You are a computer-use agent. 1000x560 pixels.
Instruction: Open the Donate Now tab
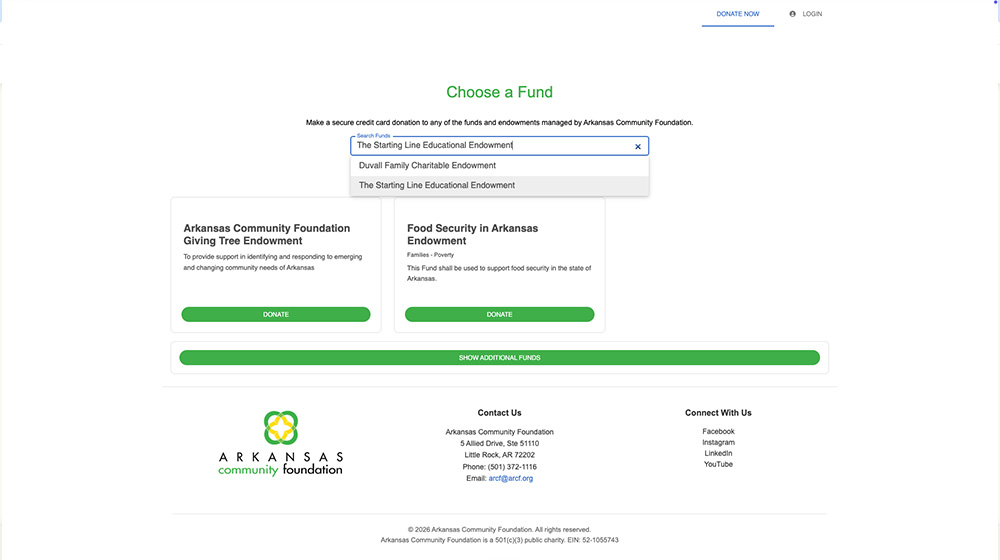click(738, 14)
